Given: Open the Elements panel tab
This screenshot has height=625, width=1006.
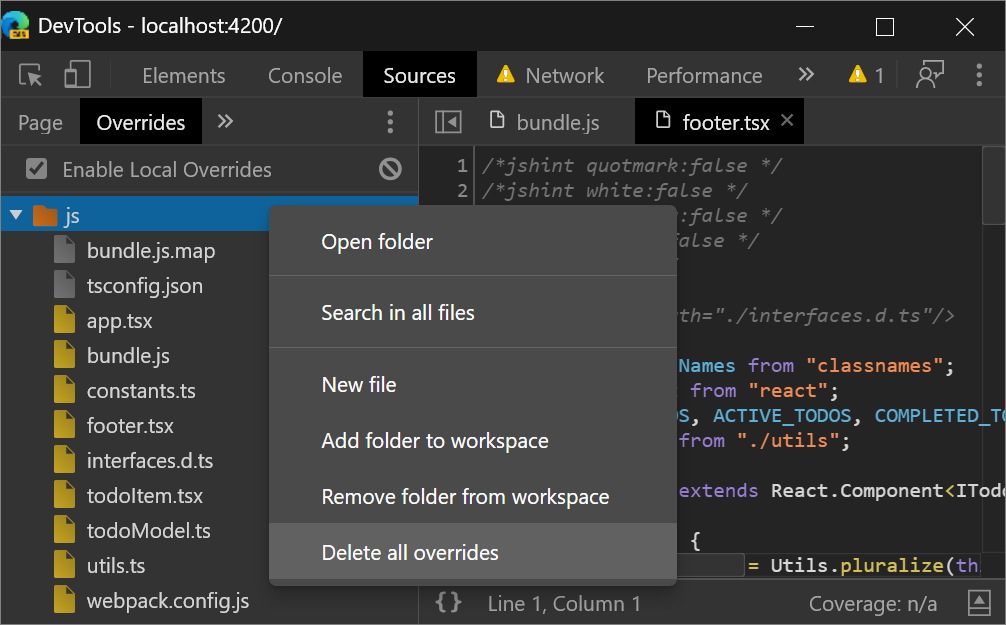Looking at the screenshot, I should [183, 76].
